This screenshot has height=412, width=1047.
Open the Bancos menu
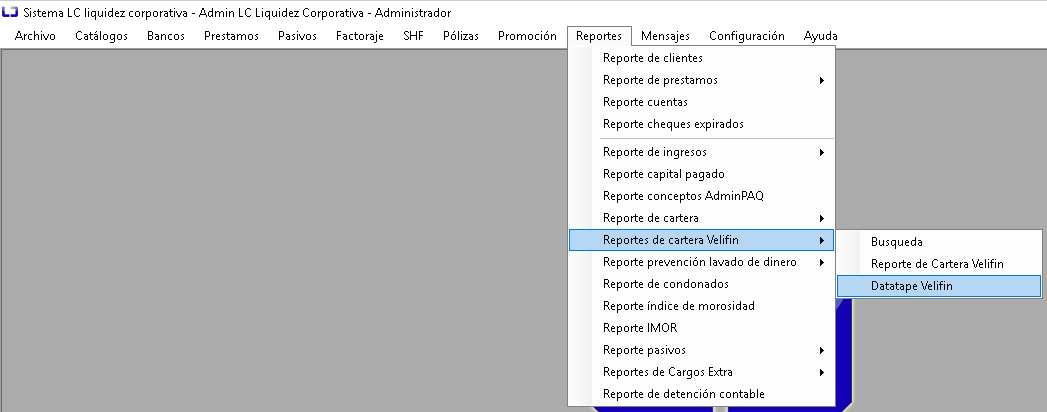click(x=166, y=36)
